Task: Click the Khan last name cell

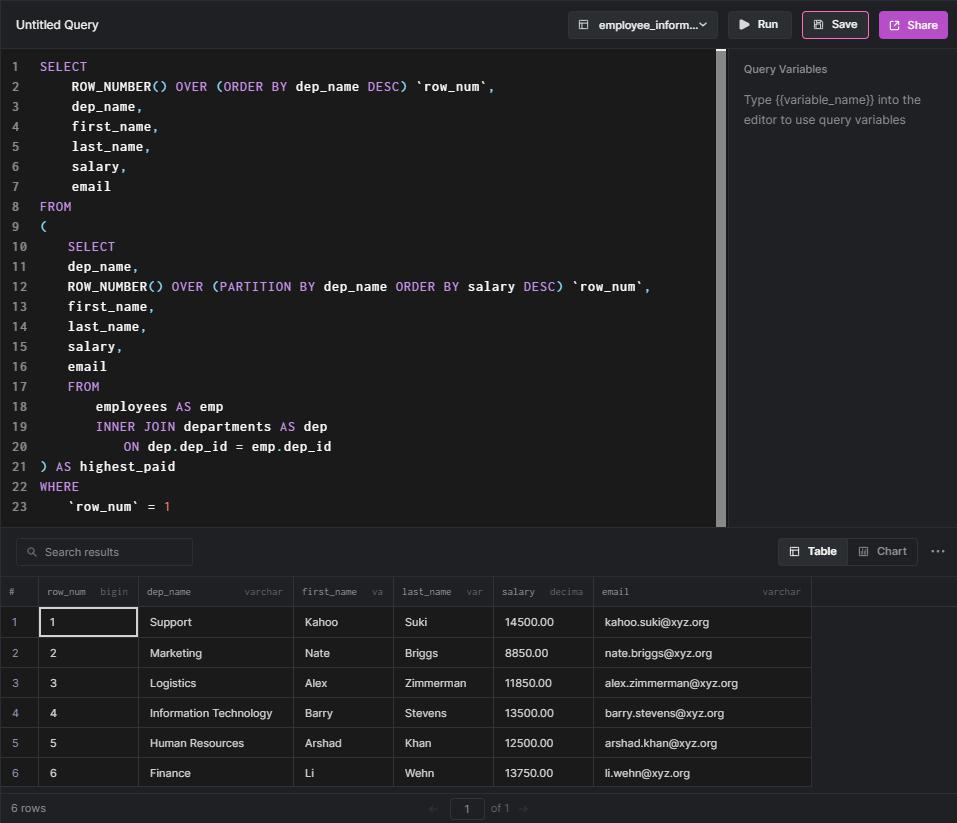Action: pyautogui.click(x=443, y=743)
